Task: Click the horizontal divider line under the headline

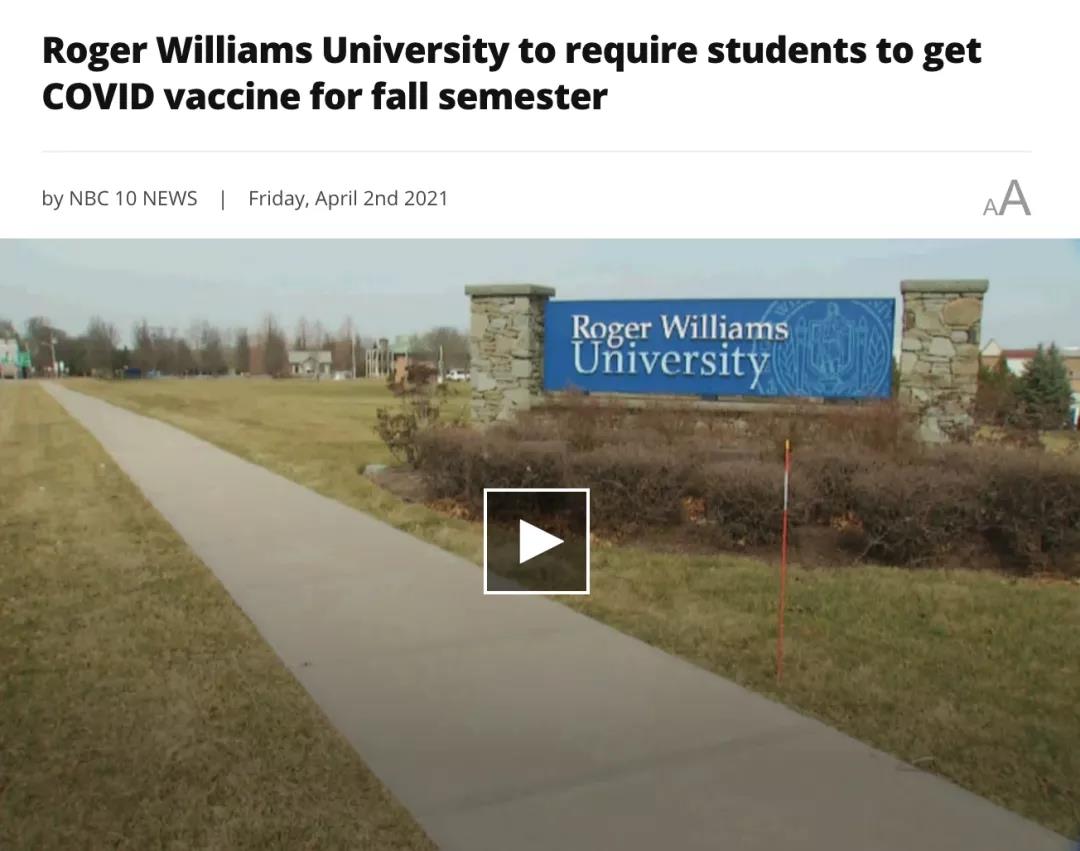Action: point(537,151)
